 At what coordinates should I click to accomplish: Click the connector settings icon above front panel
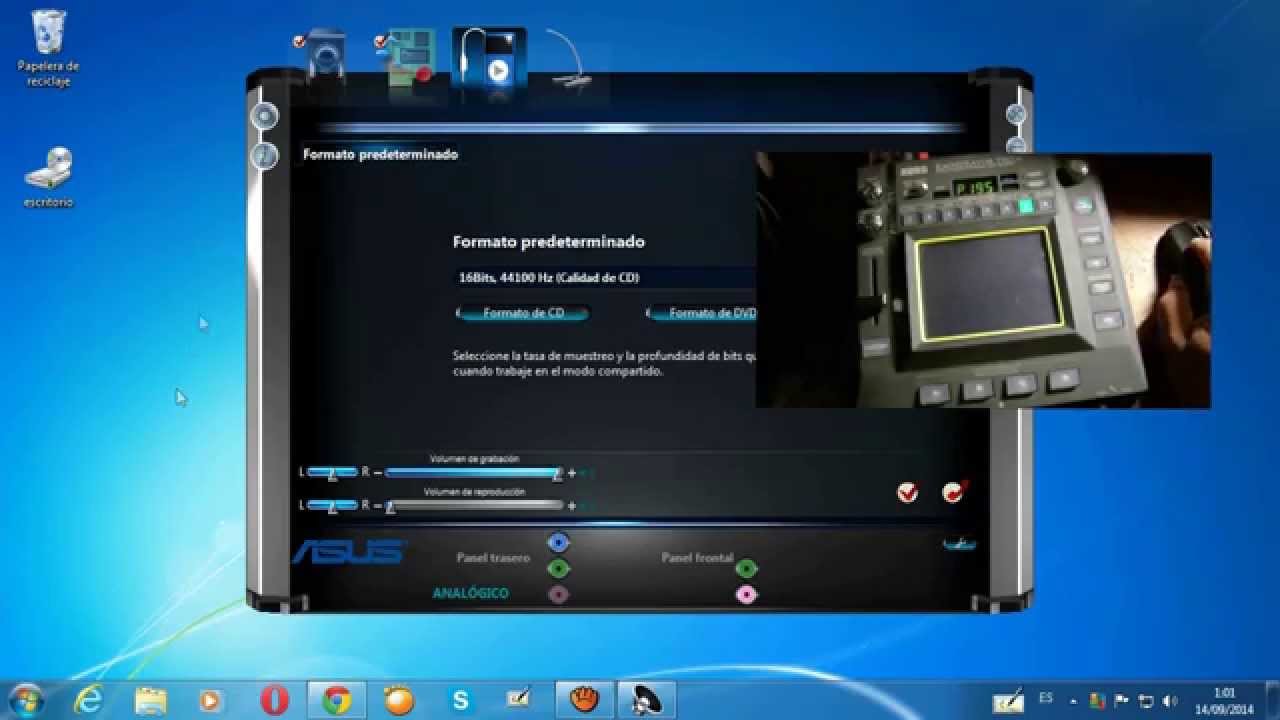958,543
